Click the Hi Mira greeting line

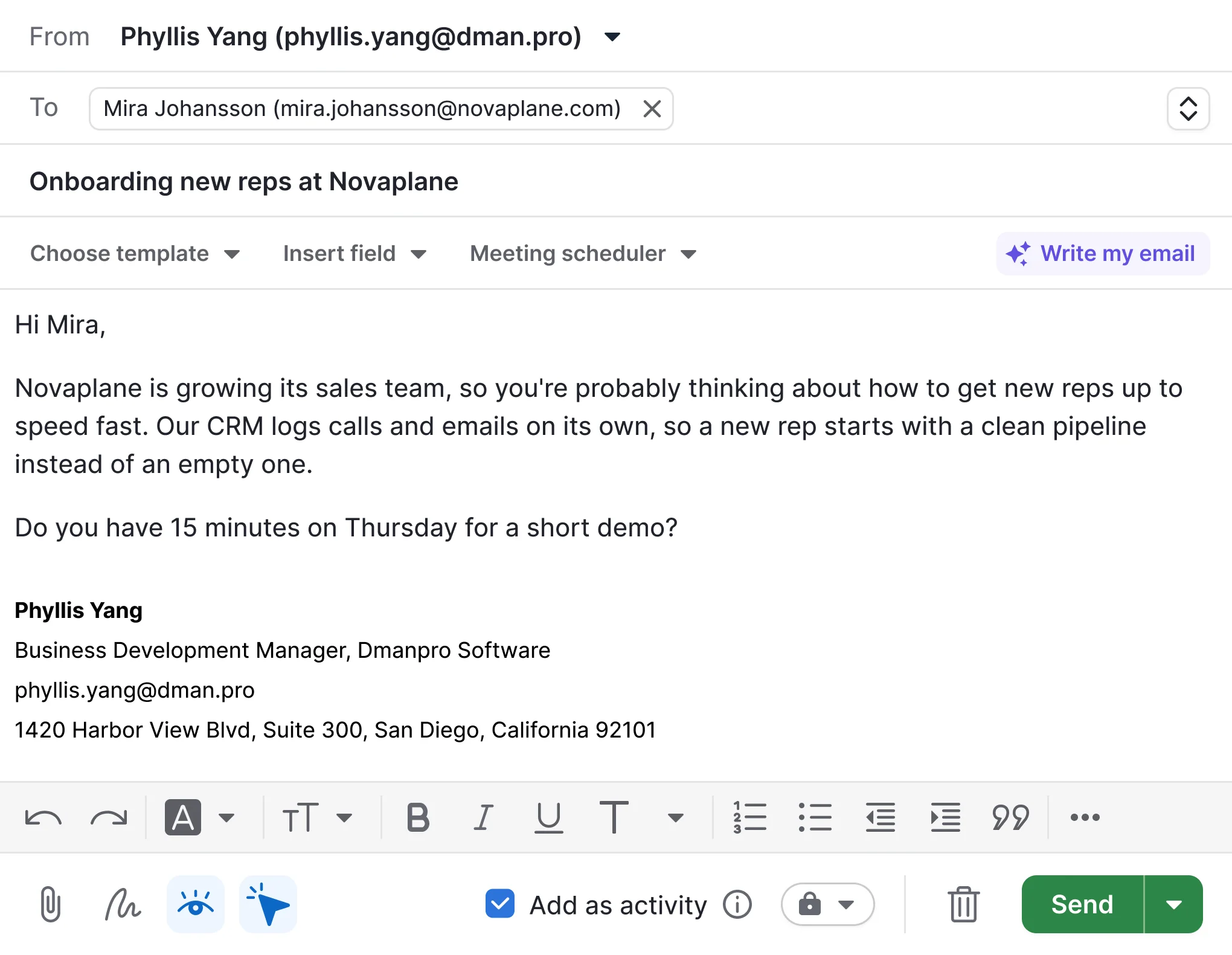coord(60,325)
